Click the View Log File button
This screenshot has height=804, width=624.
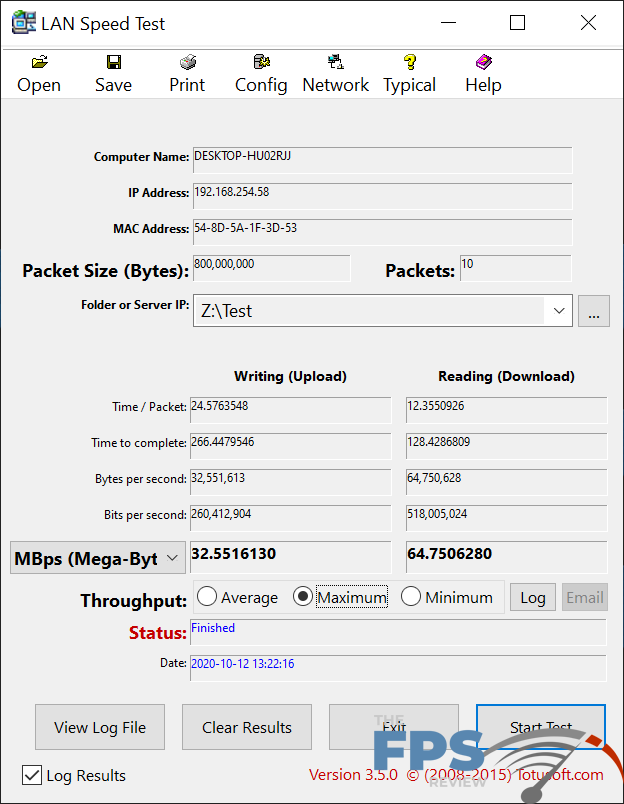point(100,727)
